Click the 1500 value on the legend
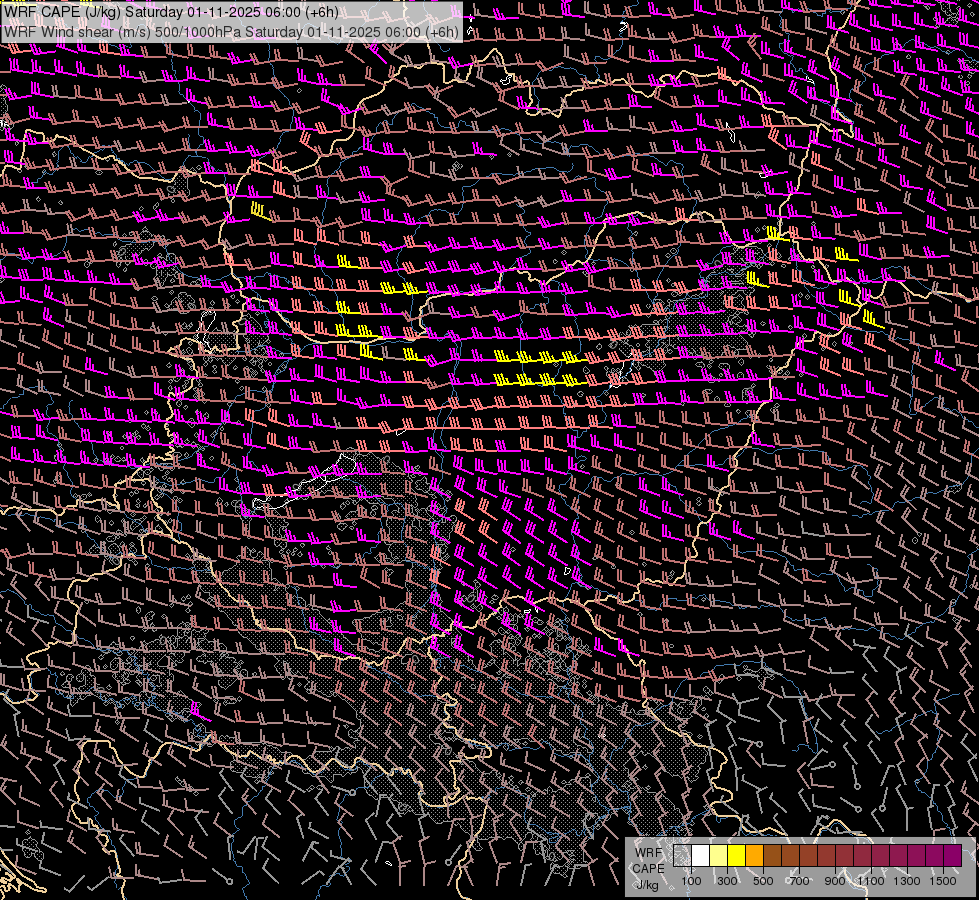The image size is (979, 900). tap(943, 881)
